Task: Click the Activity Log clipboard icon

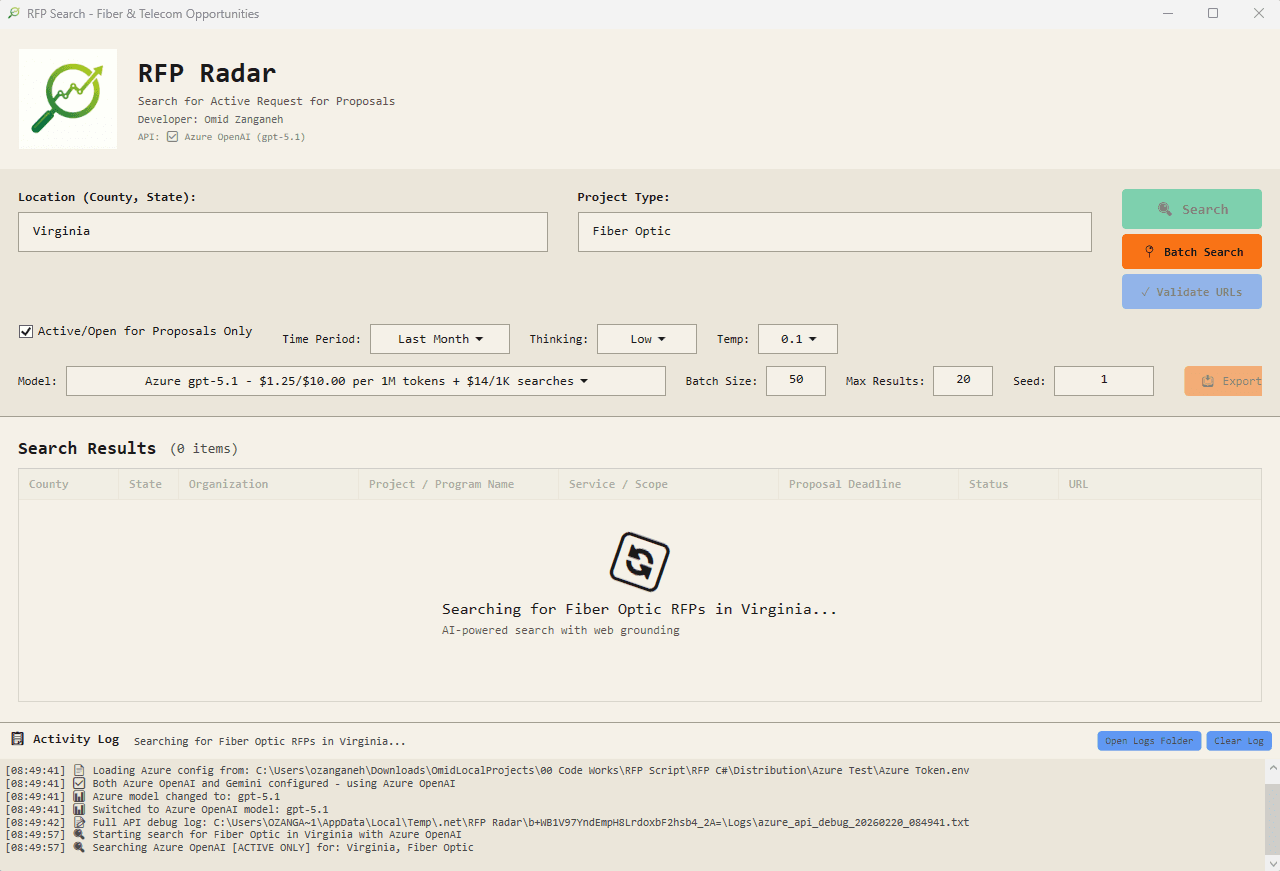Action: pyautogui.click(x=17, y=738)
